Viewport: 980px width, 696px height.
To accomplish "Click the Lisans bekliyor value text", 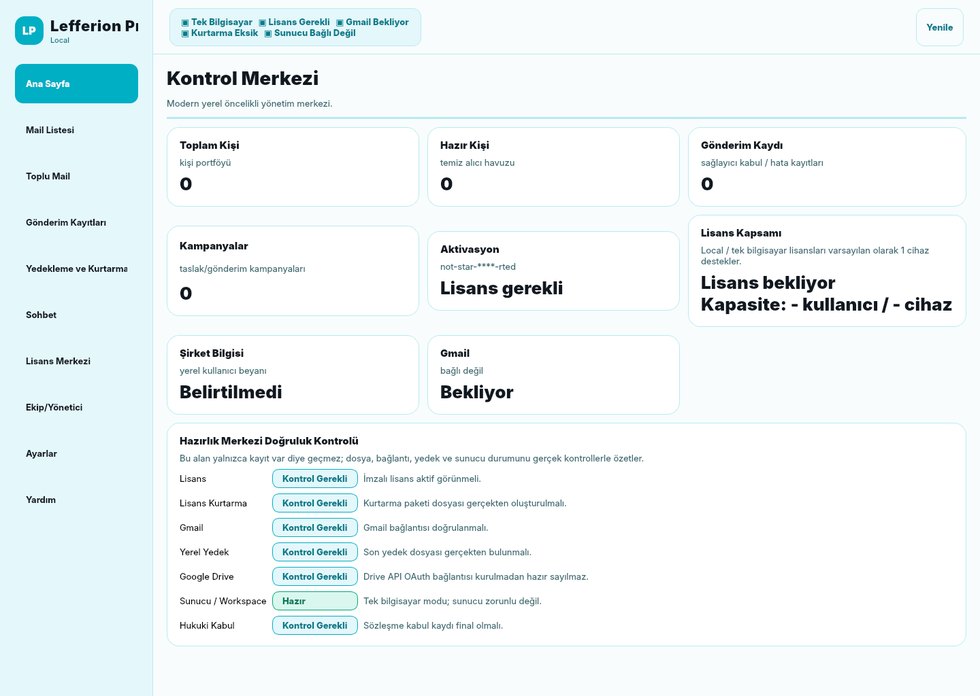I will point(768,282).
